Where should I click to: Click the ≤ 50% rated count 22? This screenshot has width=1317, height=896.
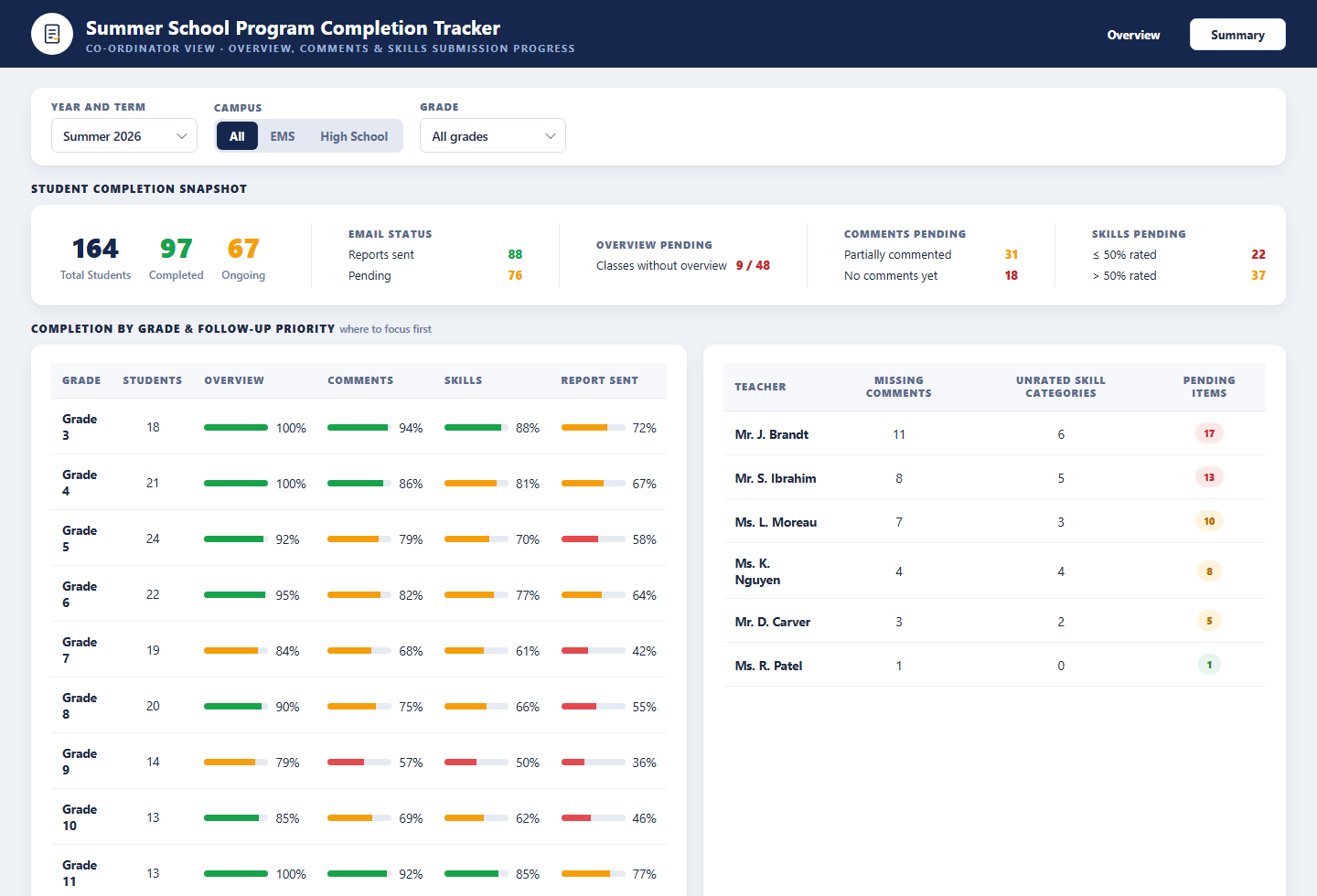1258,255
